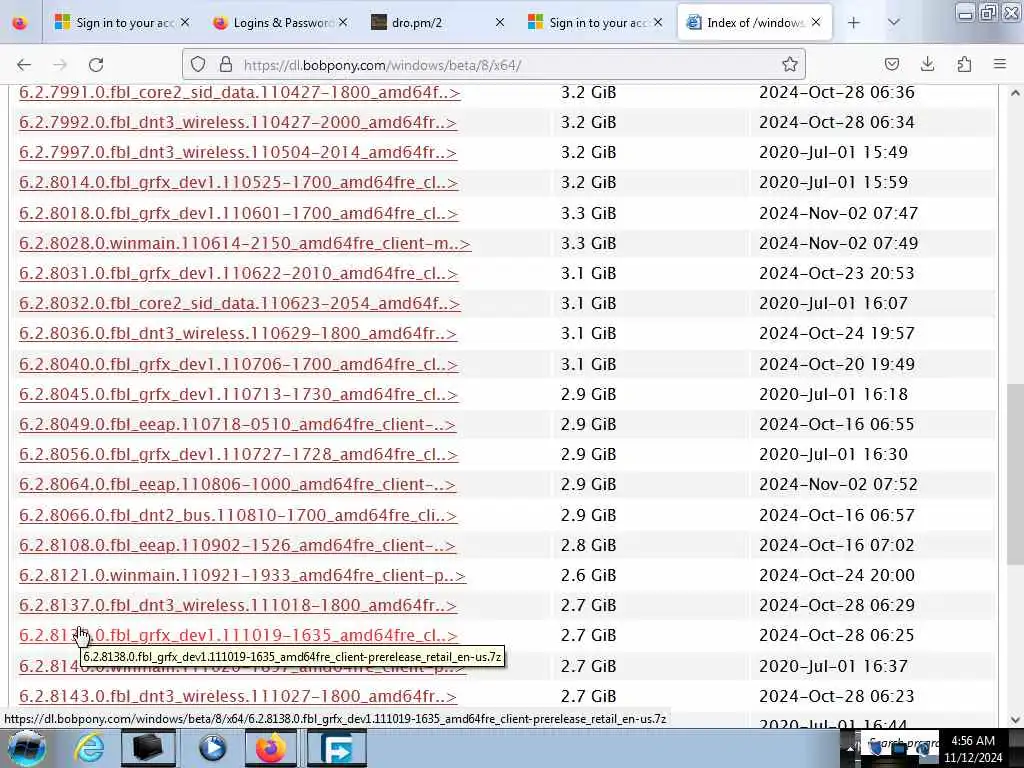Open the Downloads panel
This screenshot has height=768, width=1024.
tap(927, 64)
